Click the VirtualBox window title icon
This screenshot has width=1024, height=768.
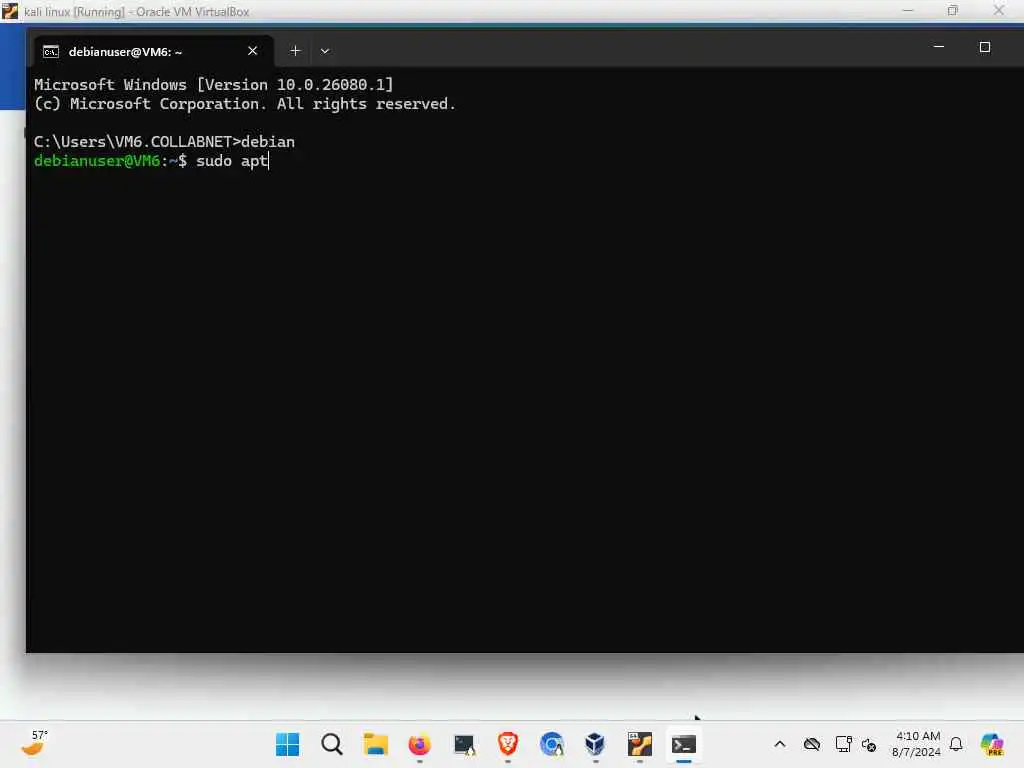click(x=10, y=11)
